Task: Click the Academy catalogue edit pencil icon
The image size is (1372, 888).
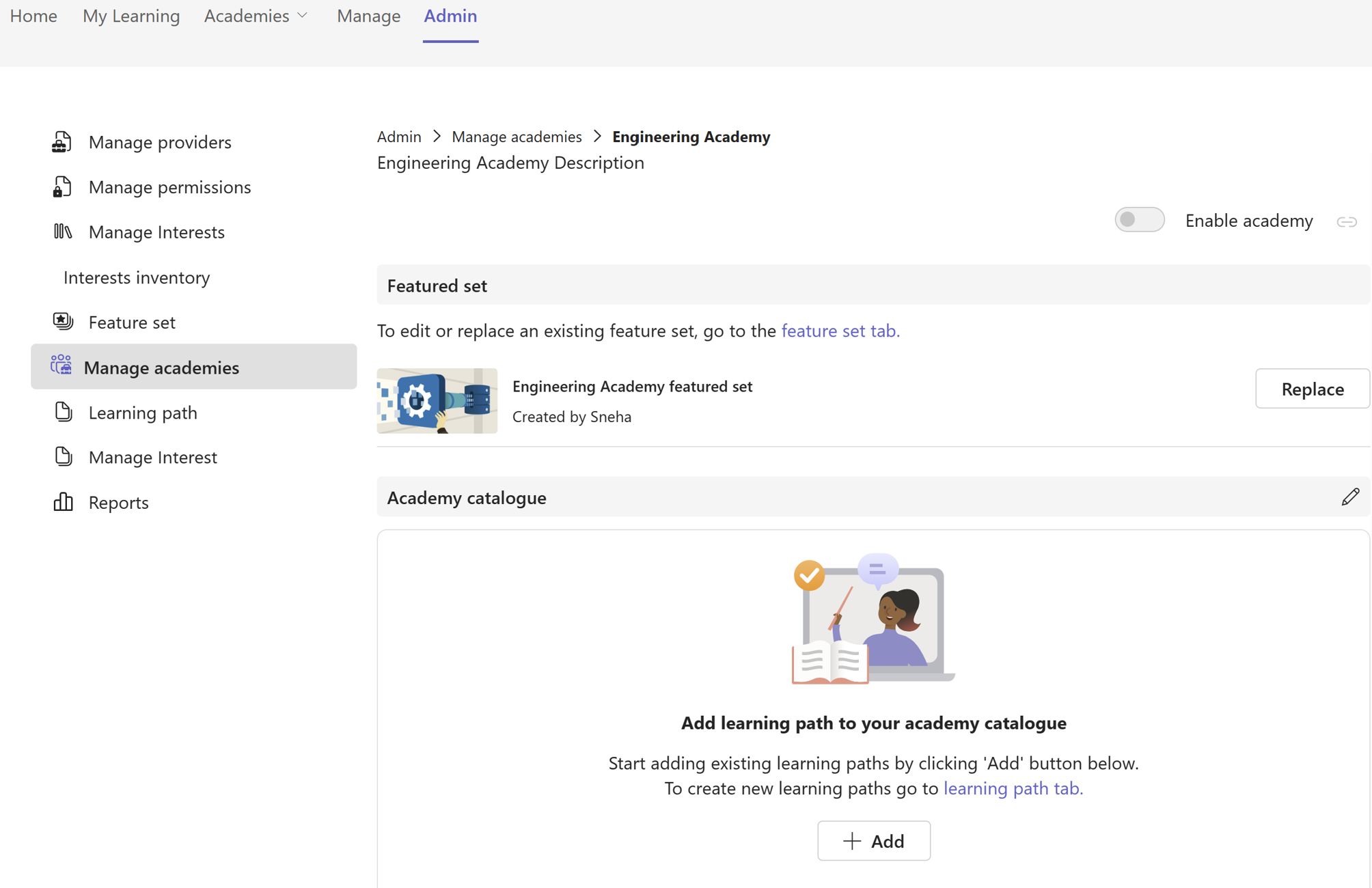Action: click(1351, 497)
